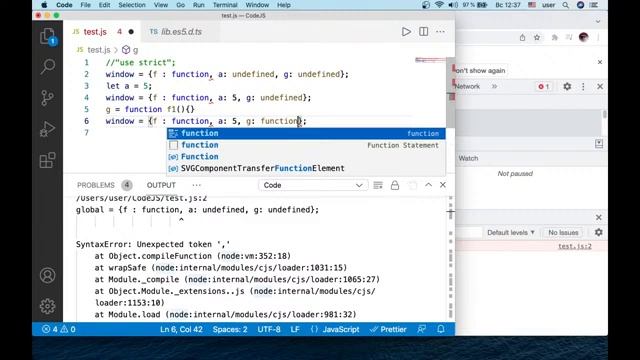Click Spaces: 2 indentation setting
640x360 pixels.
click(230, 329)
